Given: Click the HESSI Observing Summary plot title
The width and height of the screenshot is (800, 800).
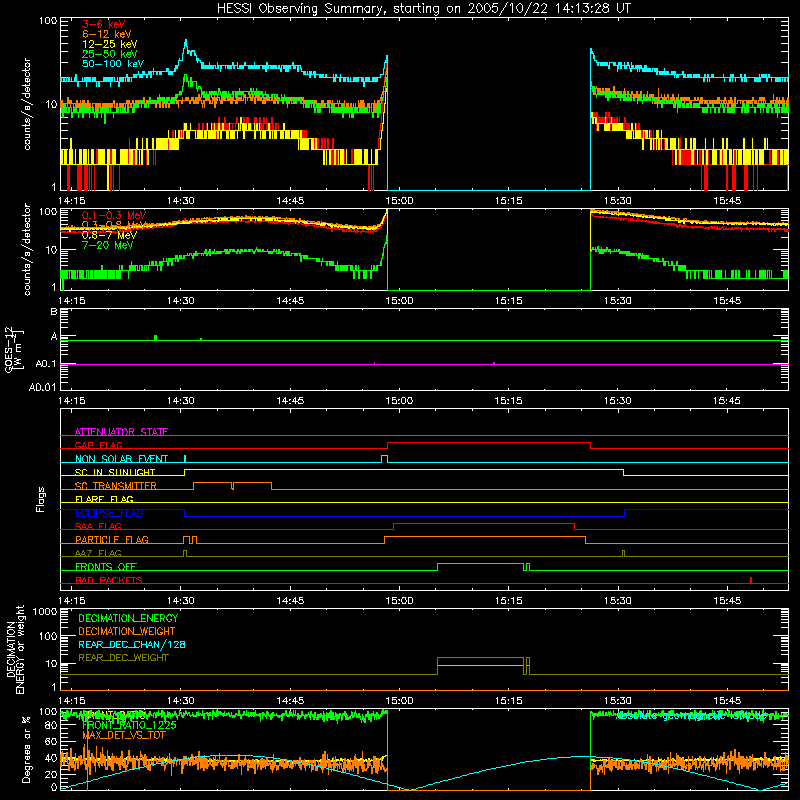Looking at the screenshot, I should pos(423,9).
